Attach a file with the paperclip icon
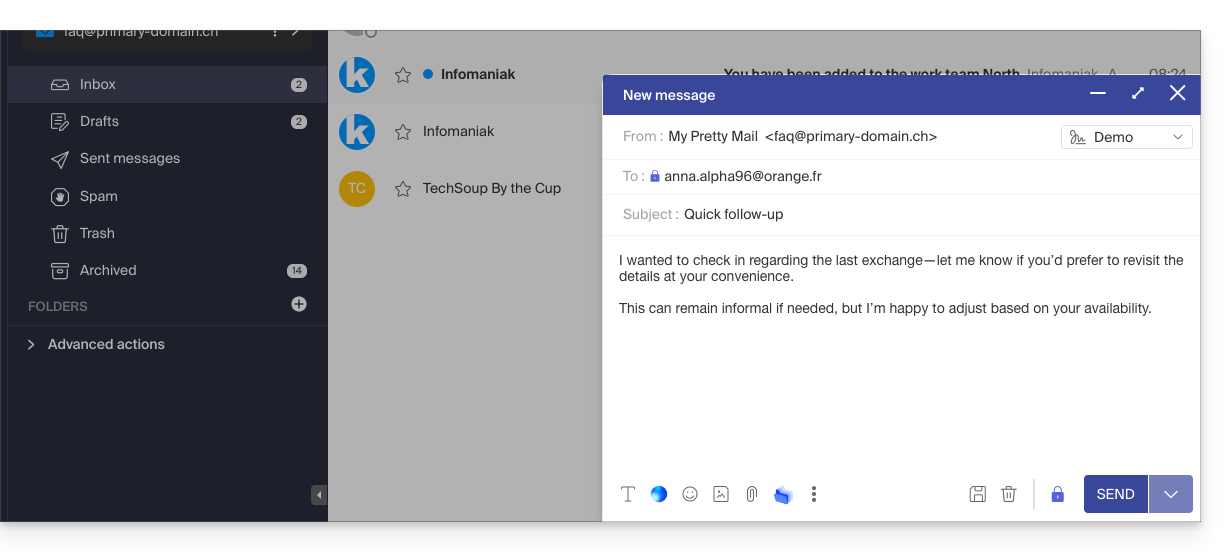 tap(752, 494)
